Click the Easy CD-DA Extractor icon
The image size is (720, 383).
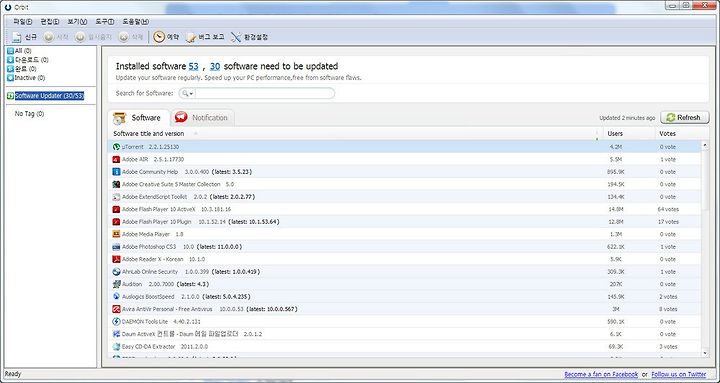pyautogui.click(x=116, y=346)
